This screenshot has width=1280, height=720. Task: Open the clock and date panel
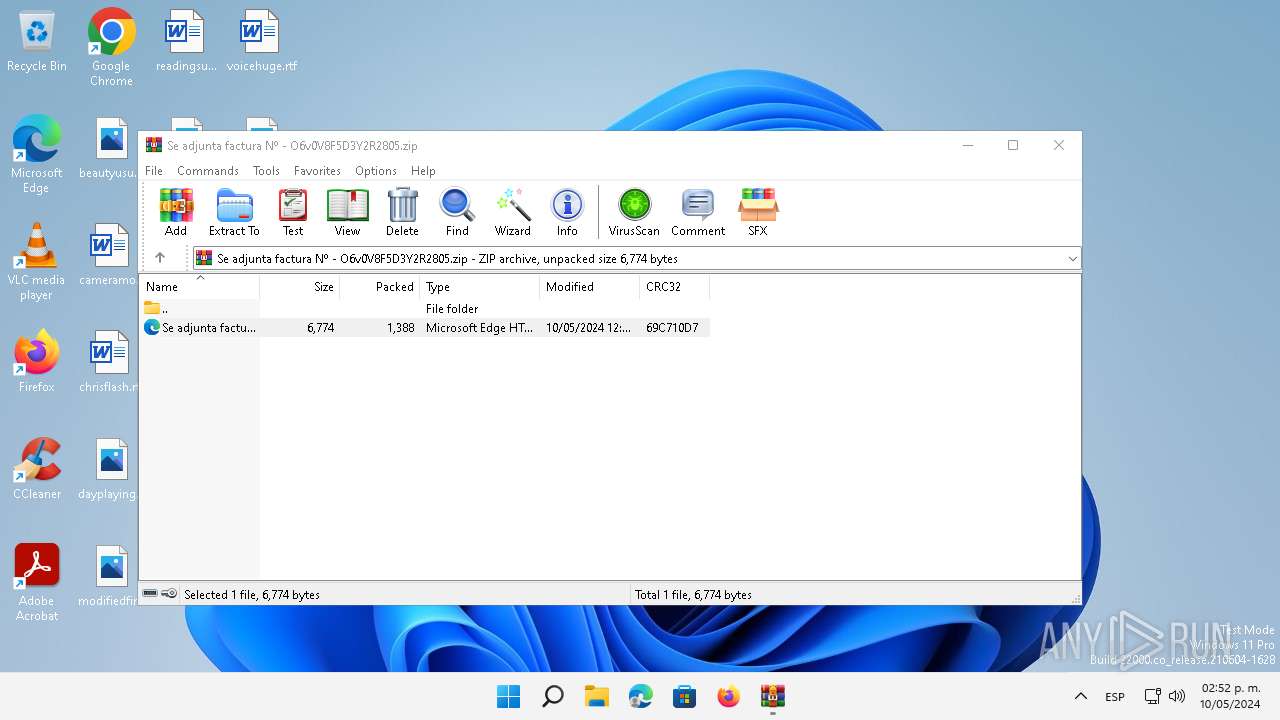pos(1230,696)
